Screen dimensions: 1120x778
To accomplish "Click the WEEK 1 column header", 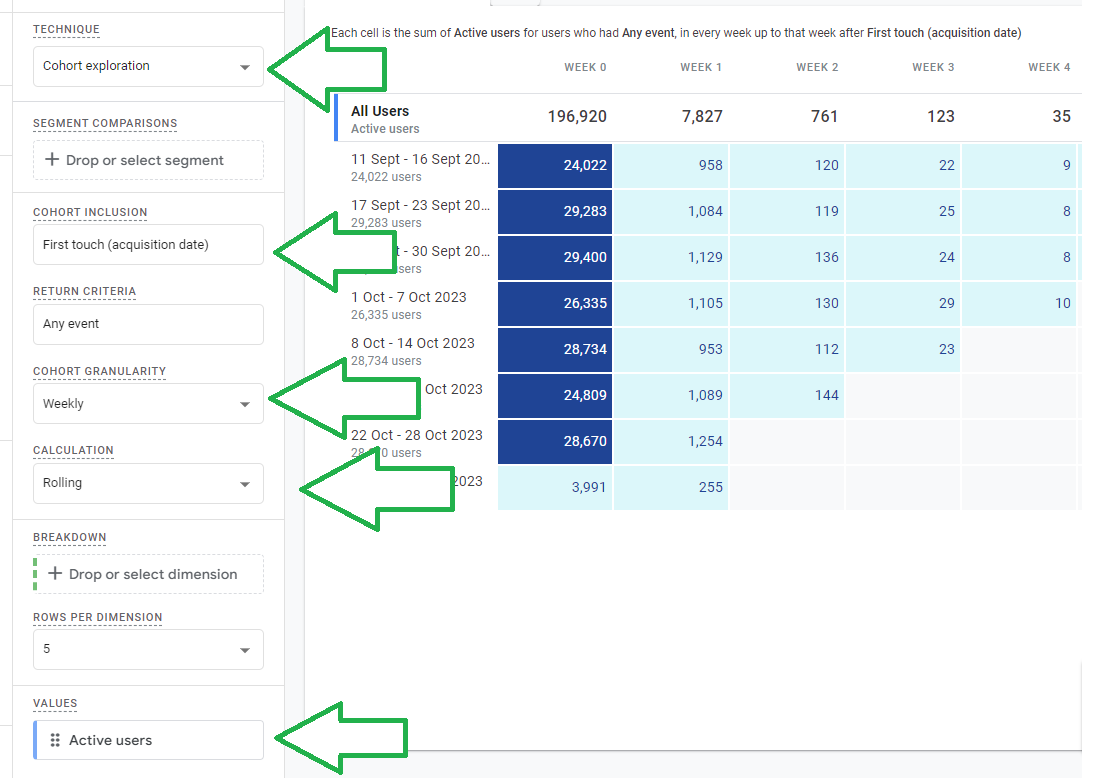I will pos(701,67).
